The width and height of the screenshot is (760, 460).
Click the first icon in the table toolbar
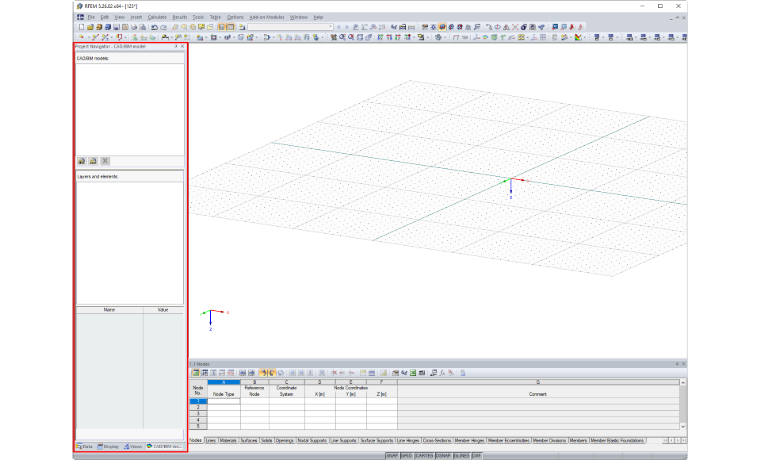196,373
